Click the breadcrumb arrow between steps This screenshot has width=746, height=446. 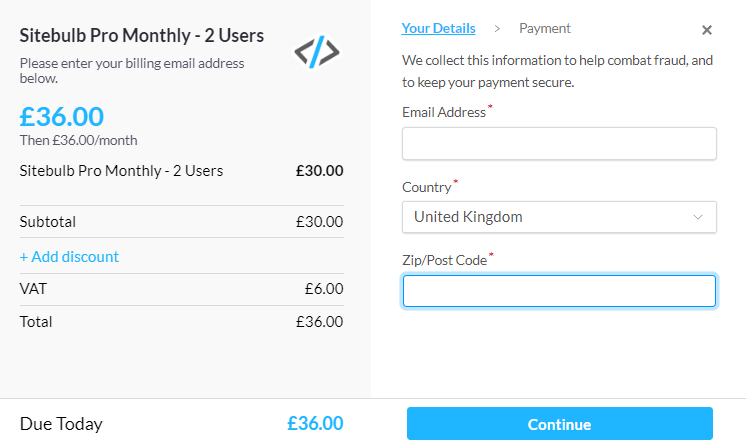pyautogui.click(x=497, y=29)
